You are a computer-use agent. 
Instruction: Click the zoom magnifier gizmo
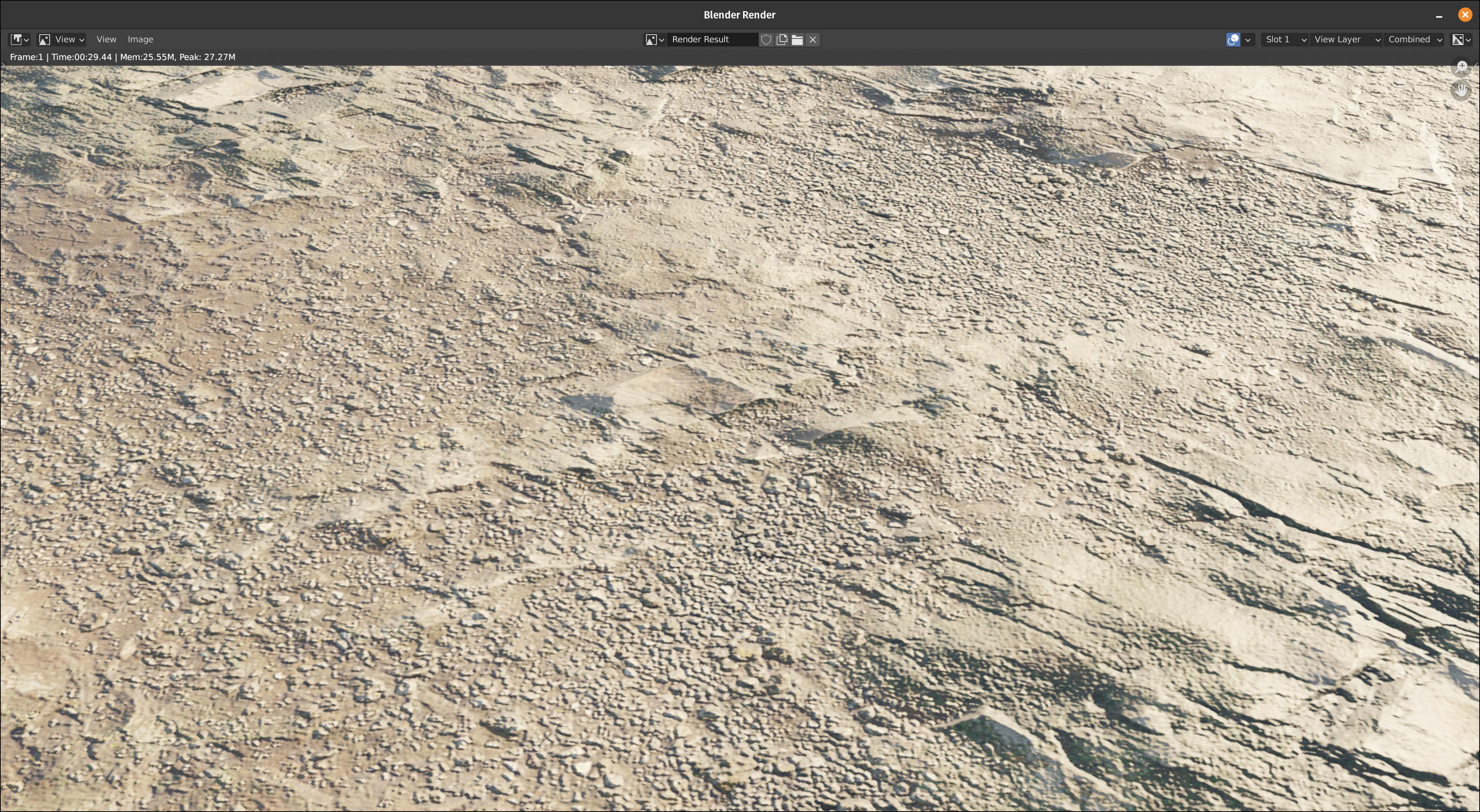1462,67
